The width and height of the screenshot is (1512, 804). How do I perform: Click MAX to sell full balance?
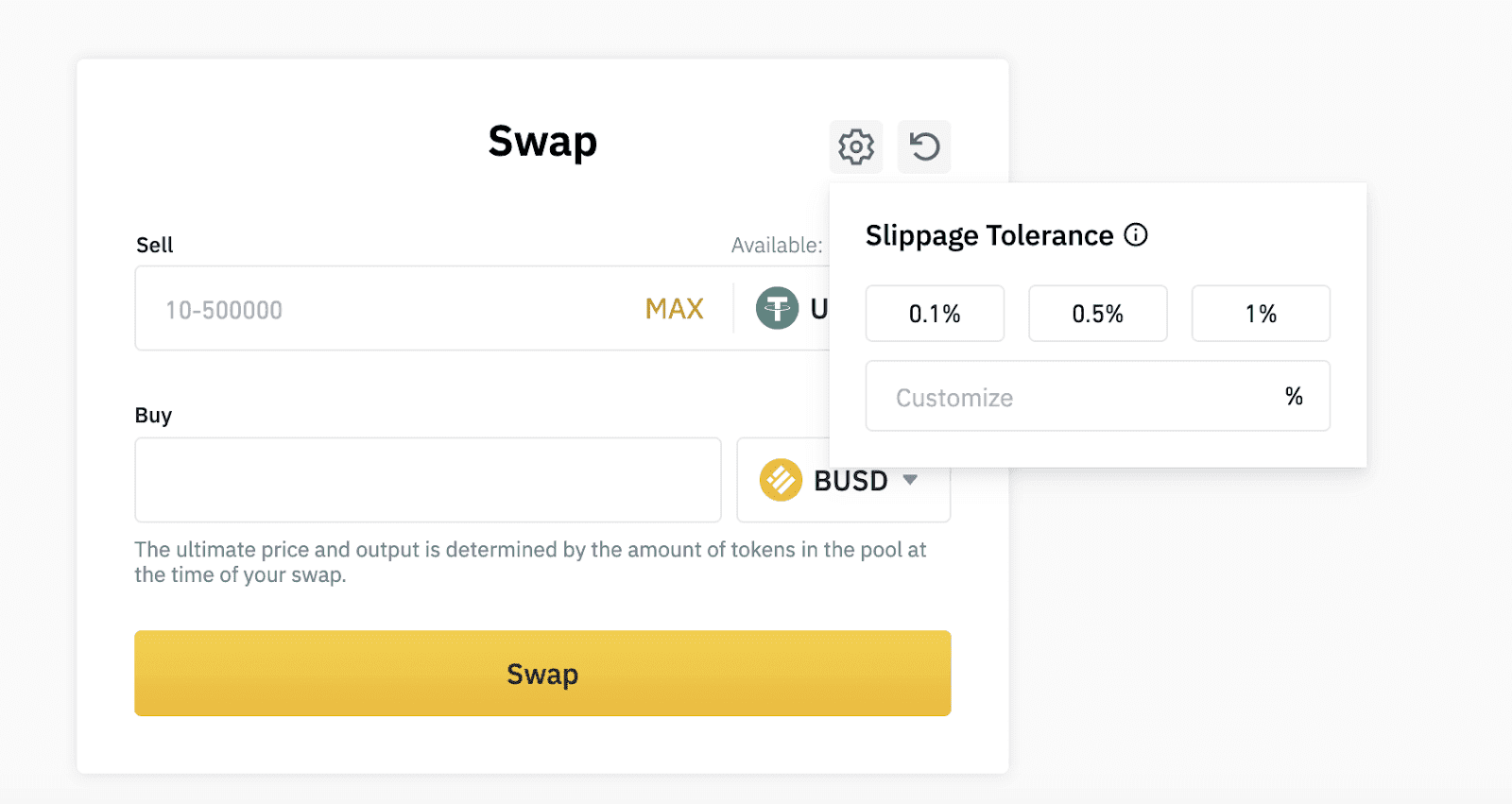pyautogui.click(x=674, y=309)
